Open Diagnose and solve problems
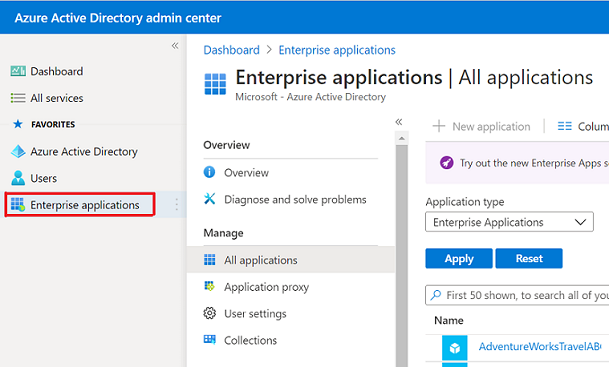Image resolution: width=609 pixels, height=367 pixels. pyautogui.click(x=295, y=199)
